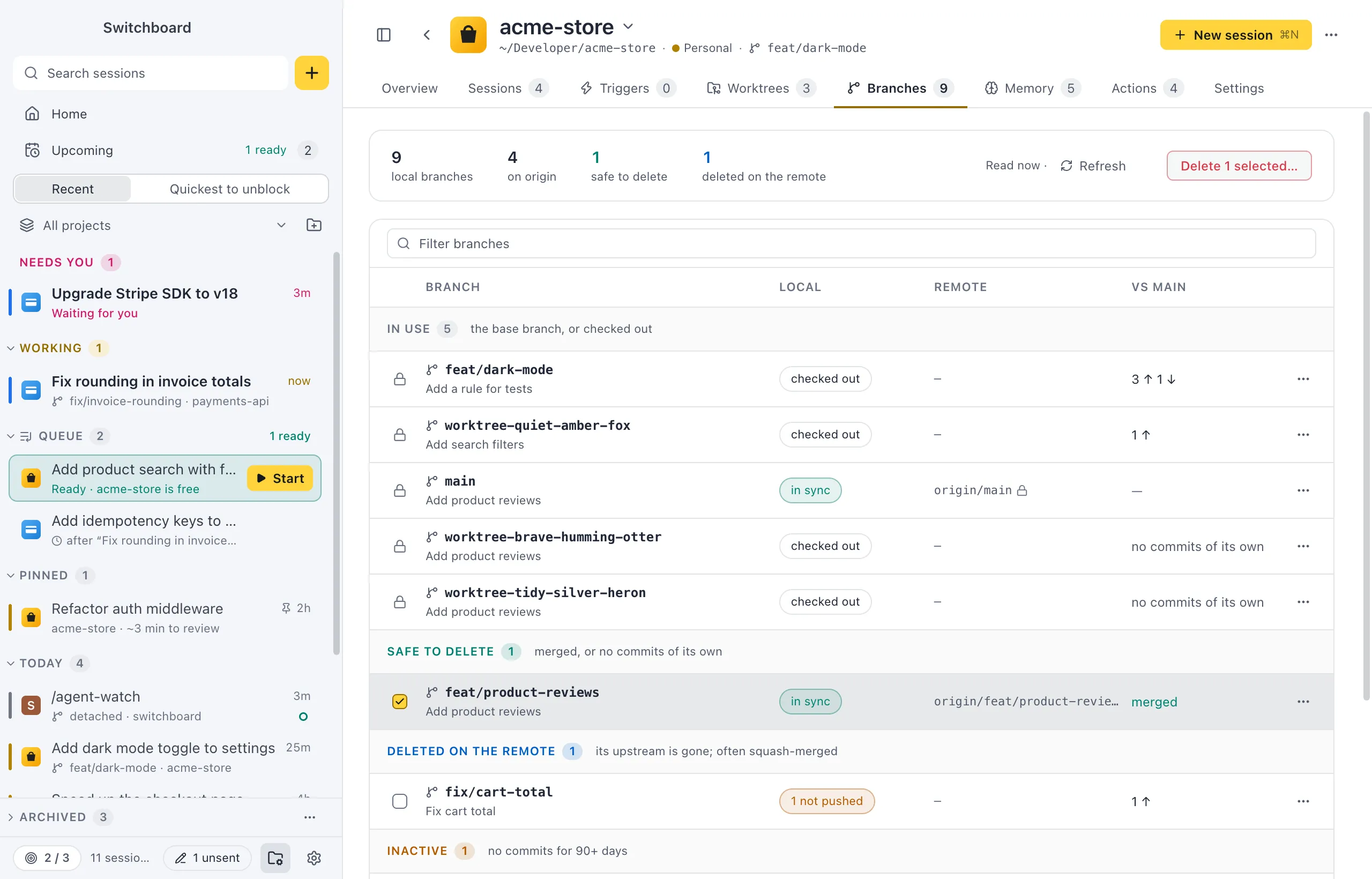Screen dimensions: 1372x879
Task: Click the 1 not pushed badge
Action: [x=826, y=801]
